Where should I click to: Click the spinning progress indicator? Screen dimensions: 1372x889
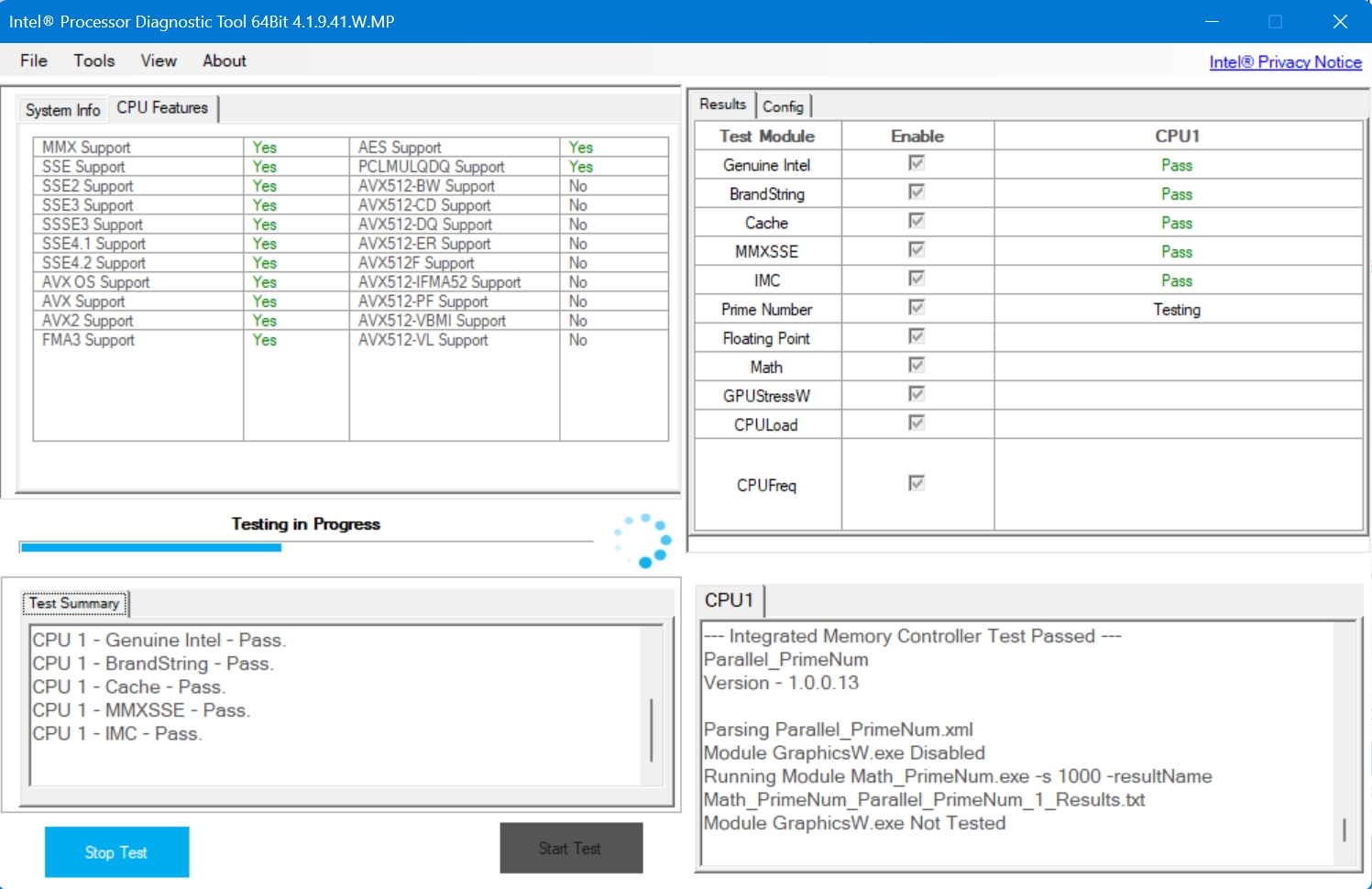(644, 541)
